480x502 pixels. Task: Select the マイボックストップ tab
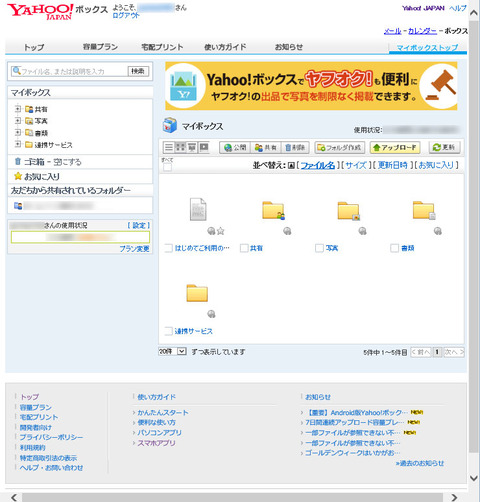pyautogui.click(x=427, y=47)
